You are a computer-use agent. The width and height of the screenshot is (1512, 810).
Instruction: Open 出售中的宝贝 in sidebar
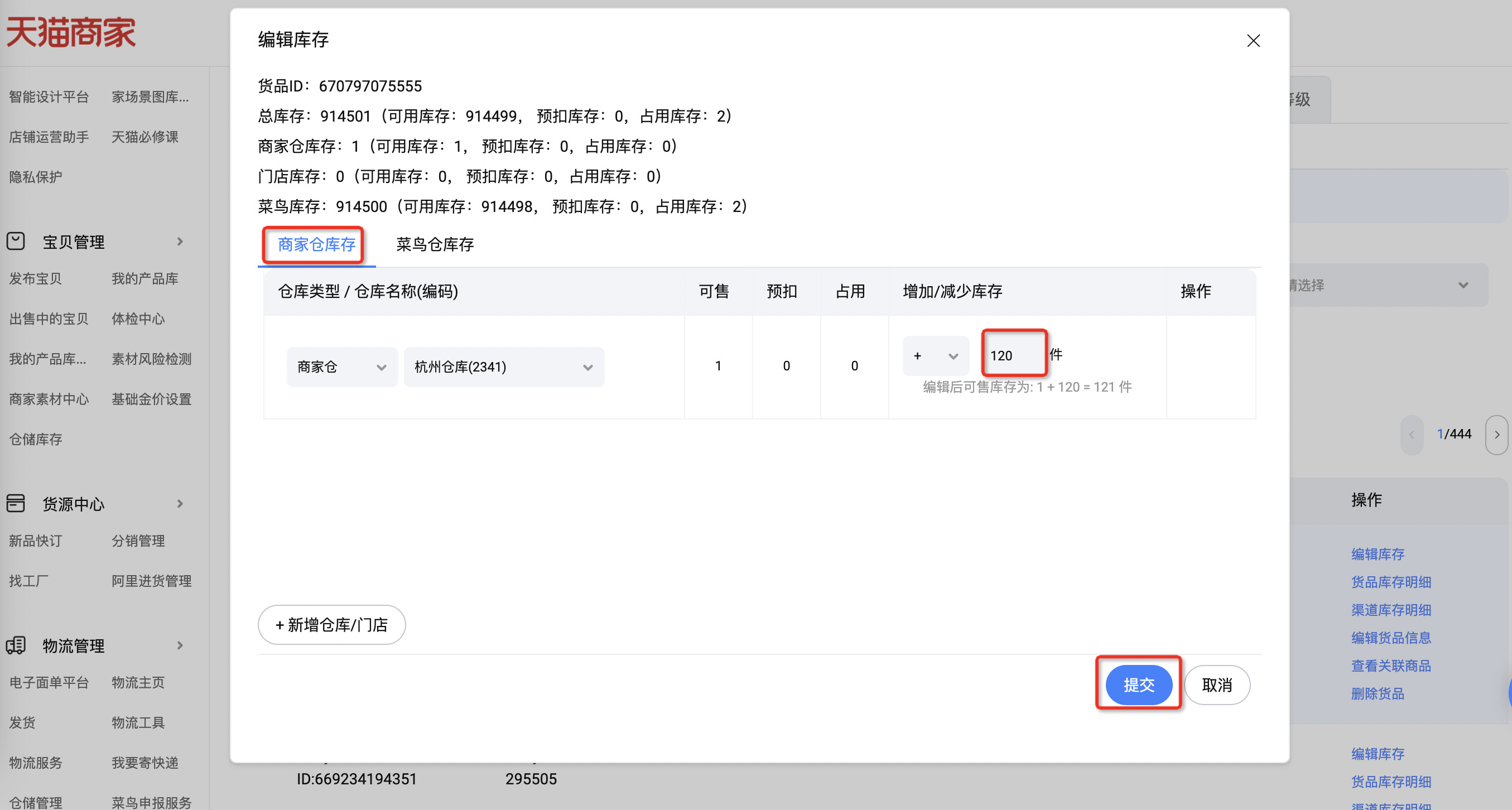tap(49, 319)
